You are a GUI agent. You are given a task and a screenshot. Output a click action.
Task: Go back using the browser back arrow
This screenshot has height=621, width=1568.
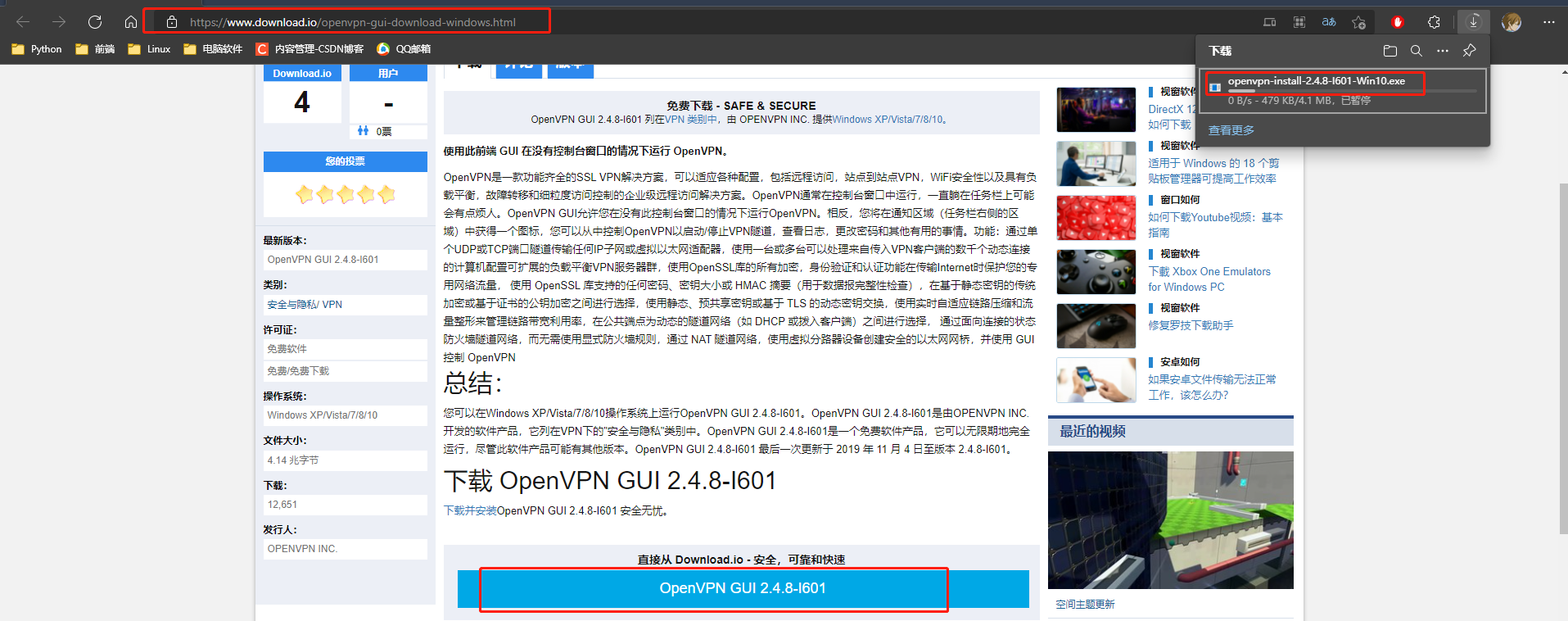[x=23, y=22]
